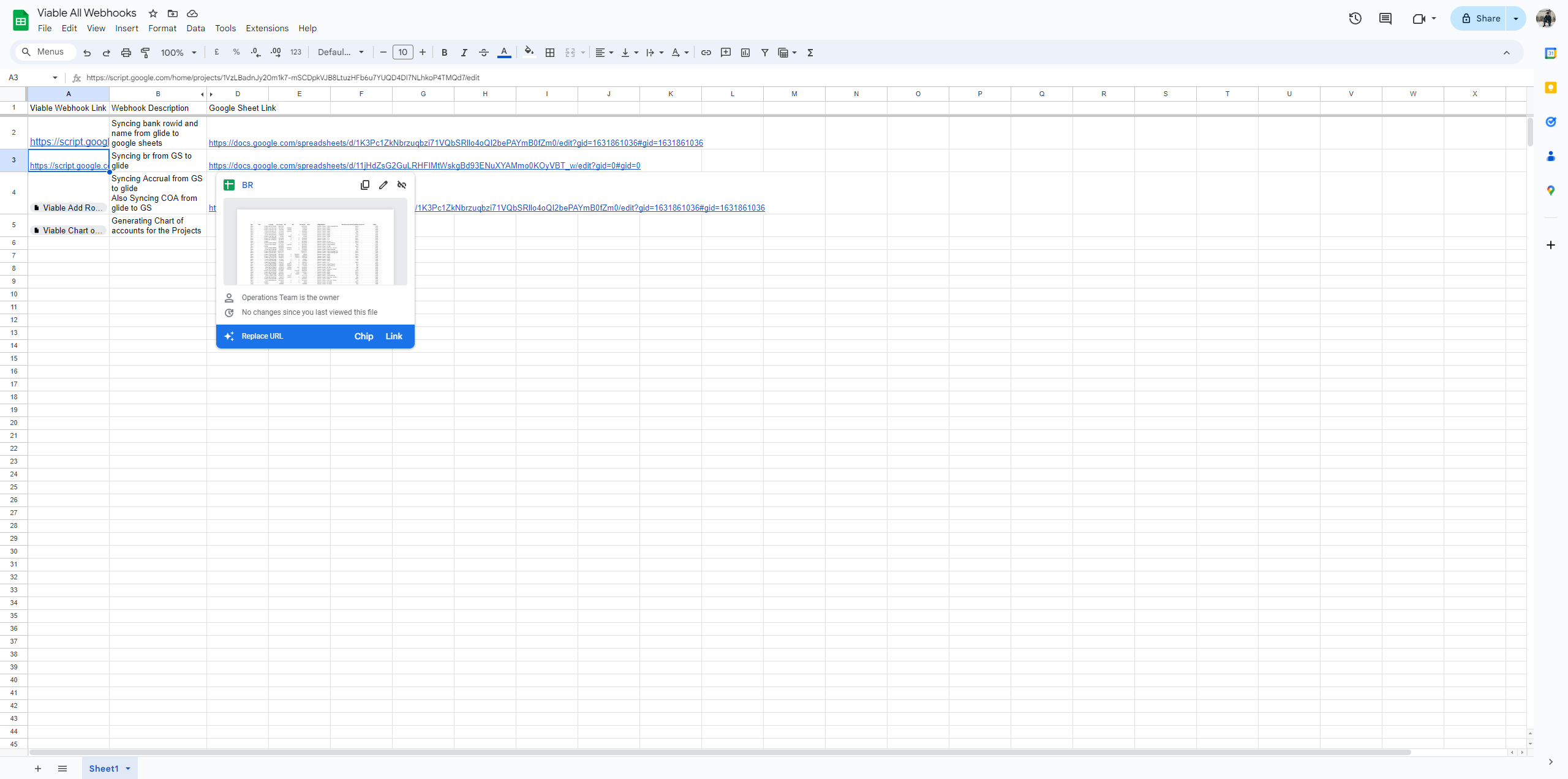Click the Undo icon in toolbar
The height and width of the screenshot is (779, 1568).
click(87, 53)
